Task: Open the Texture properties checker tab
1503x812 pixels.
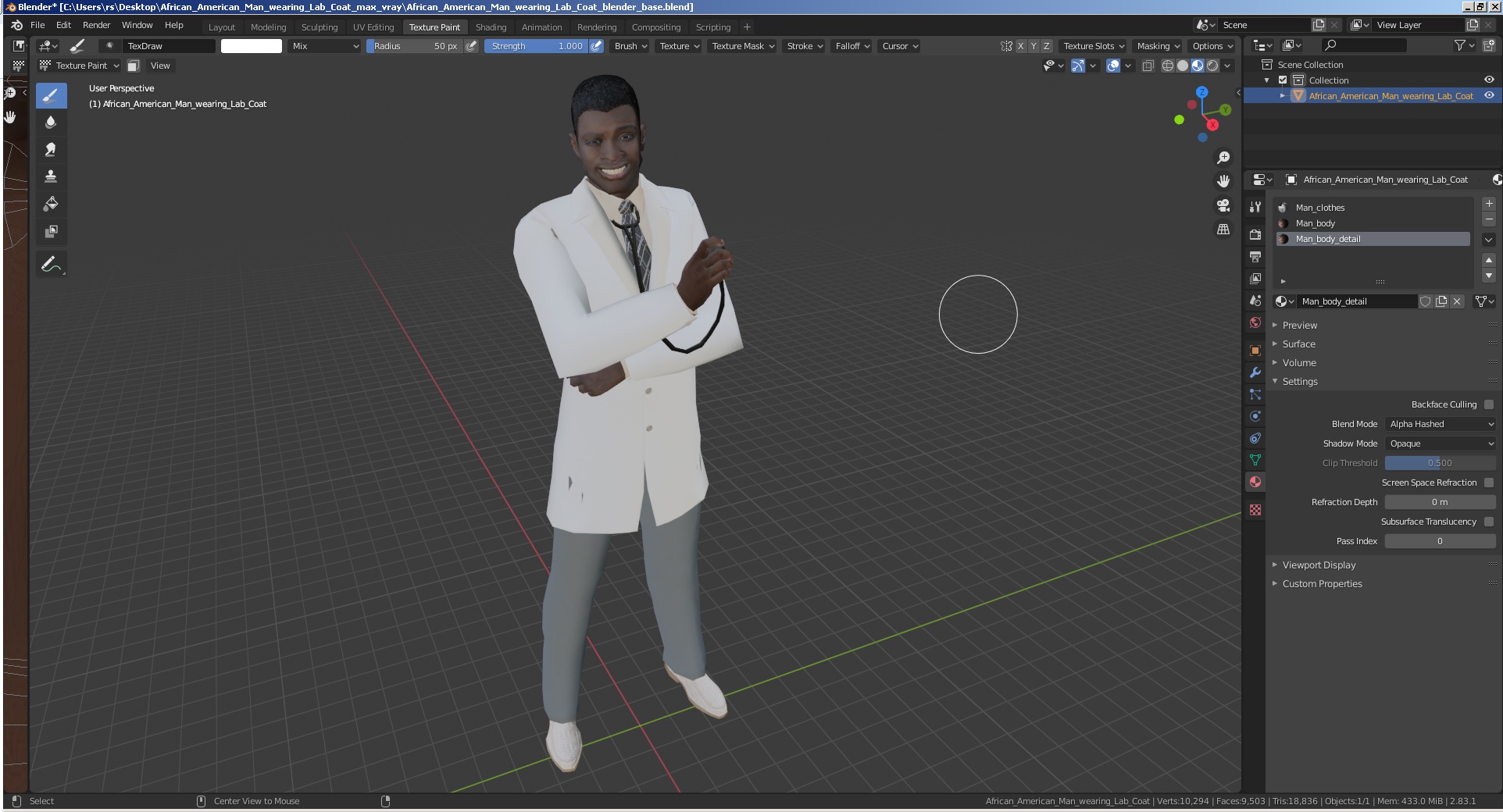Action: pos(1255,510)
